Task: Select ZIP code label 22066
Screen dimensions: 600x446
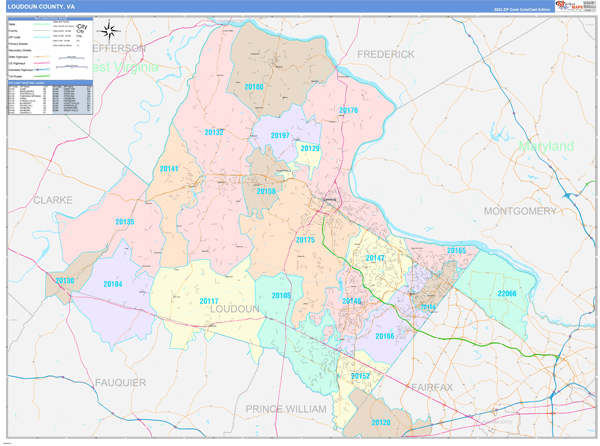Action: click(507, 294)
